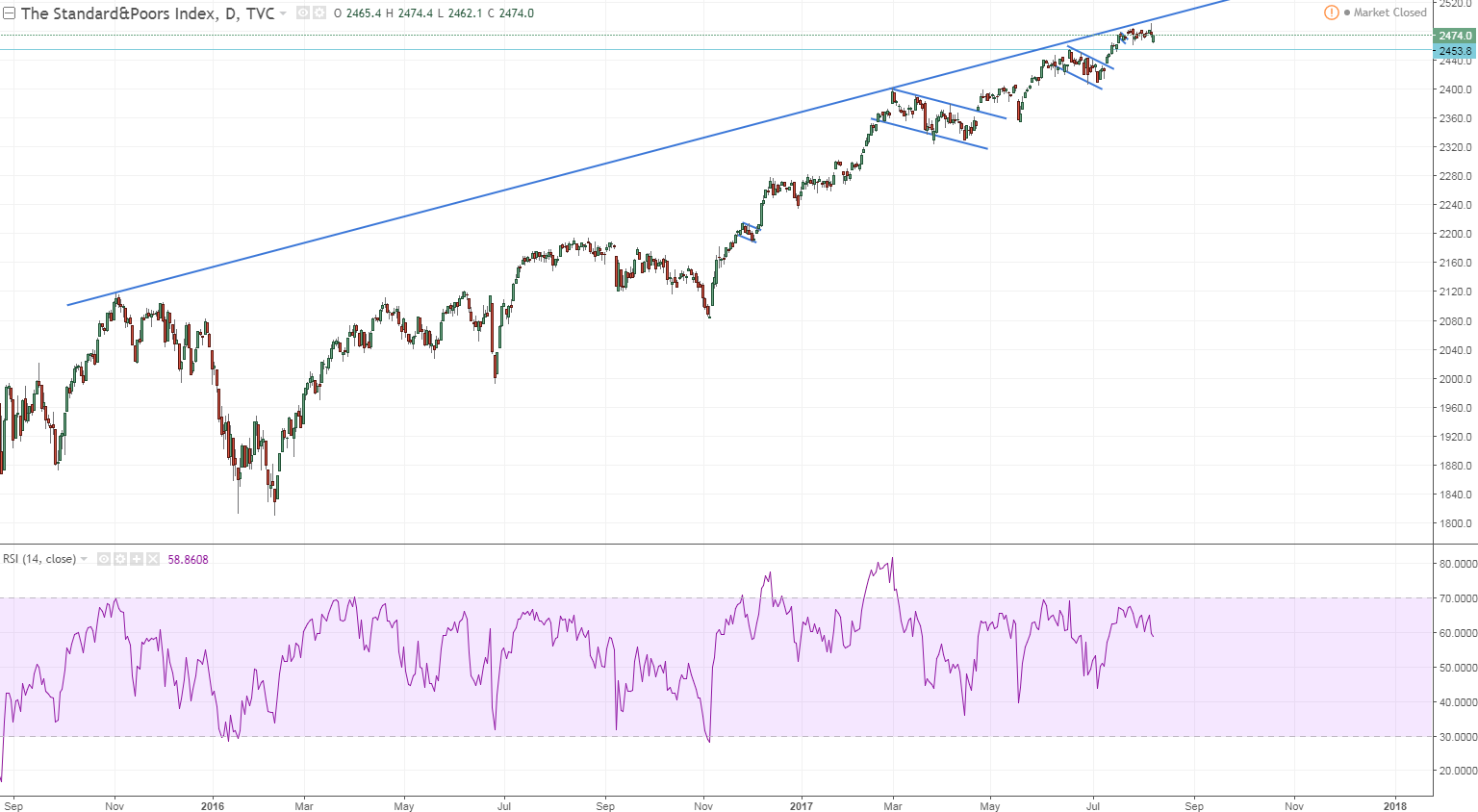
Task: Click the 2000.0 price scale label
Action: [1455, 379]
